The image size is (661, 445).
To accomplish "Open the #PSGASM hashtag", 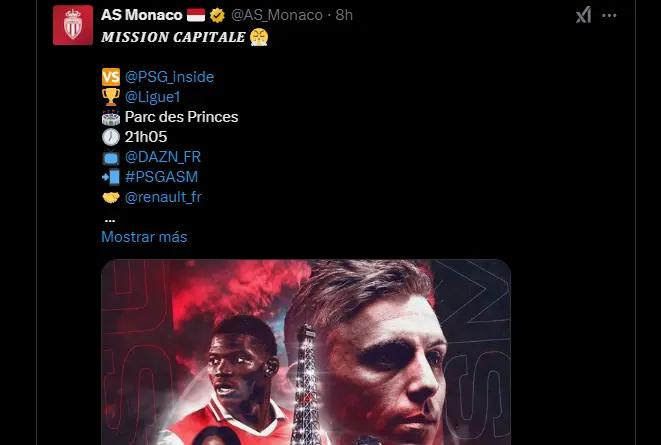I will [x=161, y=177].
